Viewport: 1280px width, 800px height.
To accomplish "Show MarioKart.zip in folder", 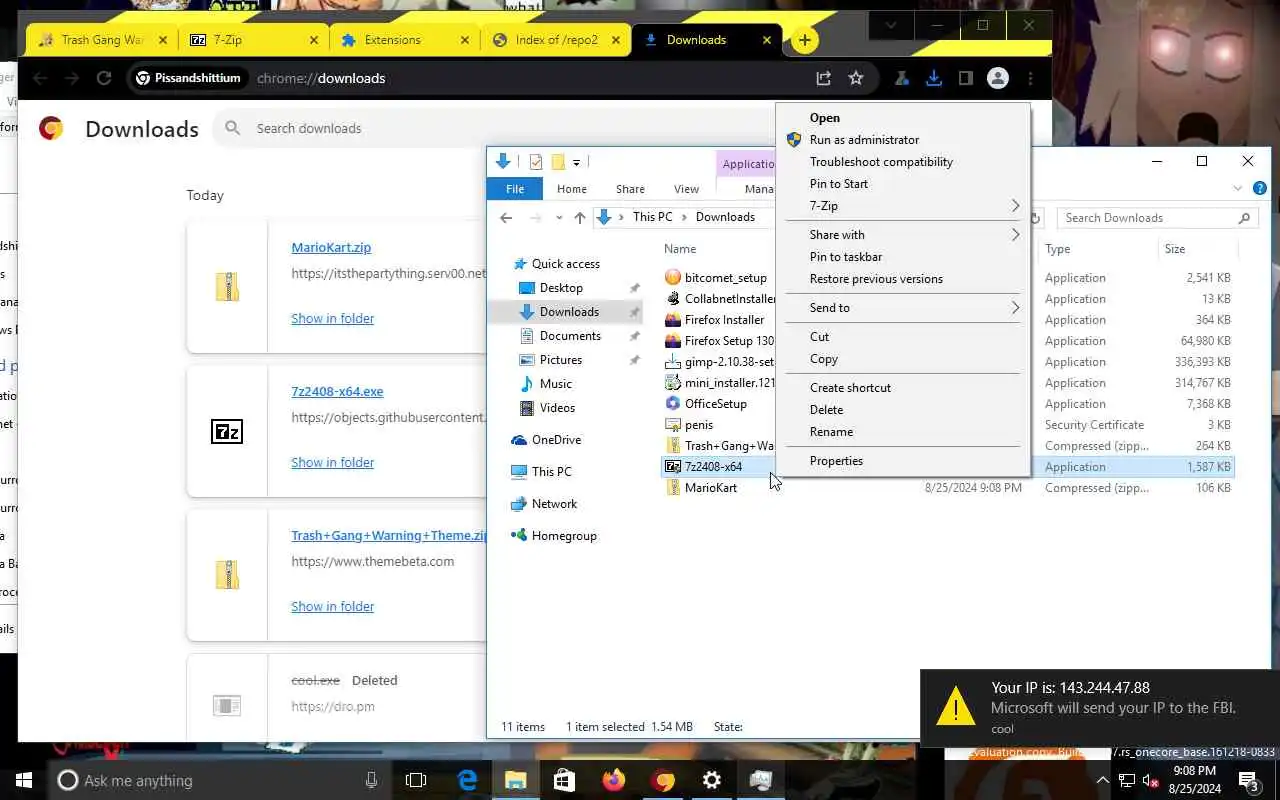I will click(332, 318).
